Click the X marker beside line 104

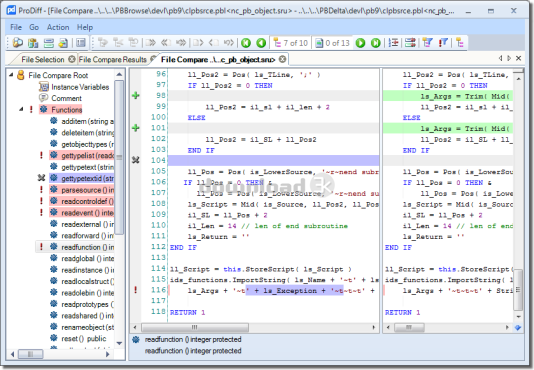pyautogui.click(x=136, y=160)
